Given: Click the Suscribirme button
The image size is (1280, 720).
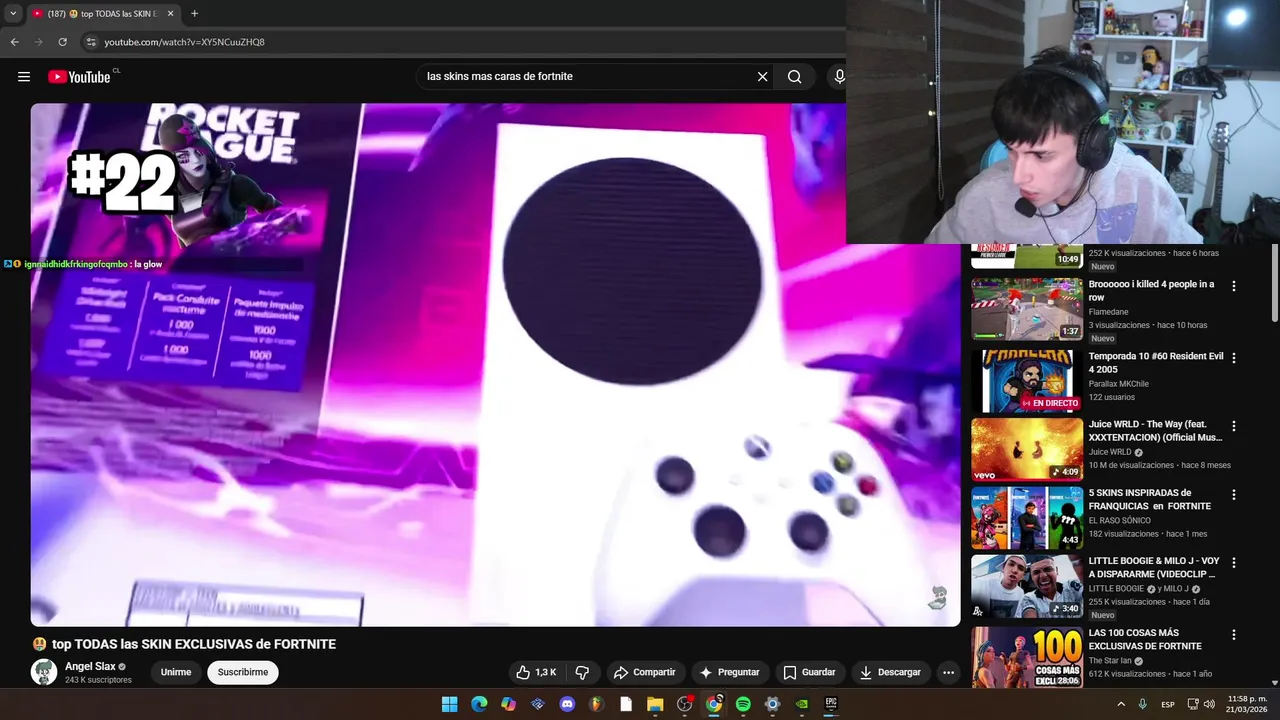Looking at the screenshot, I should (243, 672).
